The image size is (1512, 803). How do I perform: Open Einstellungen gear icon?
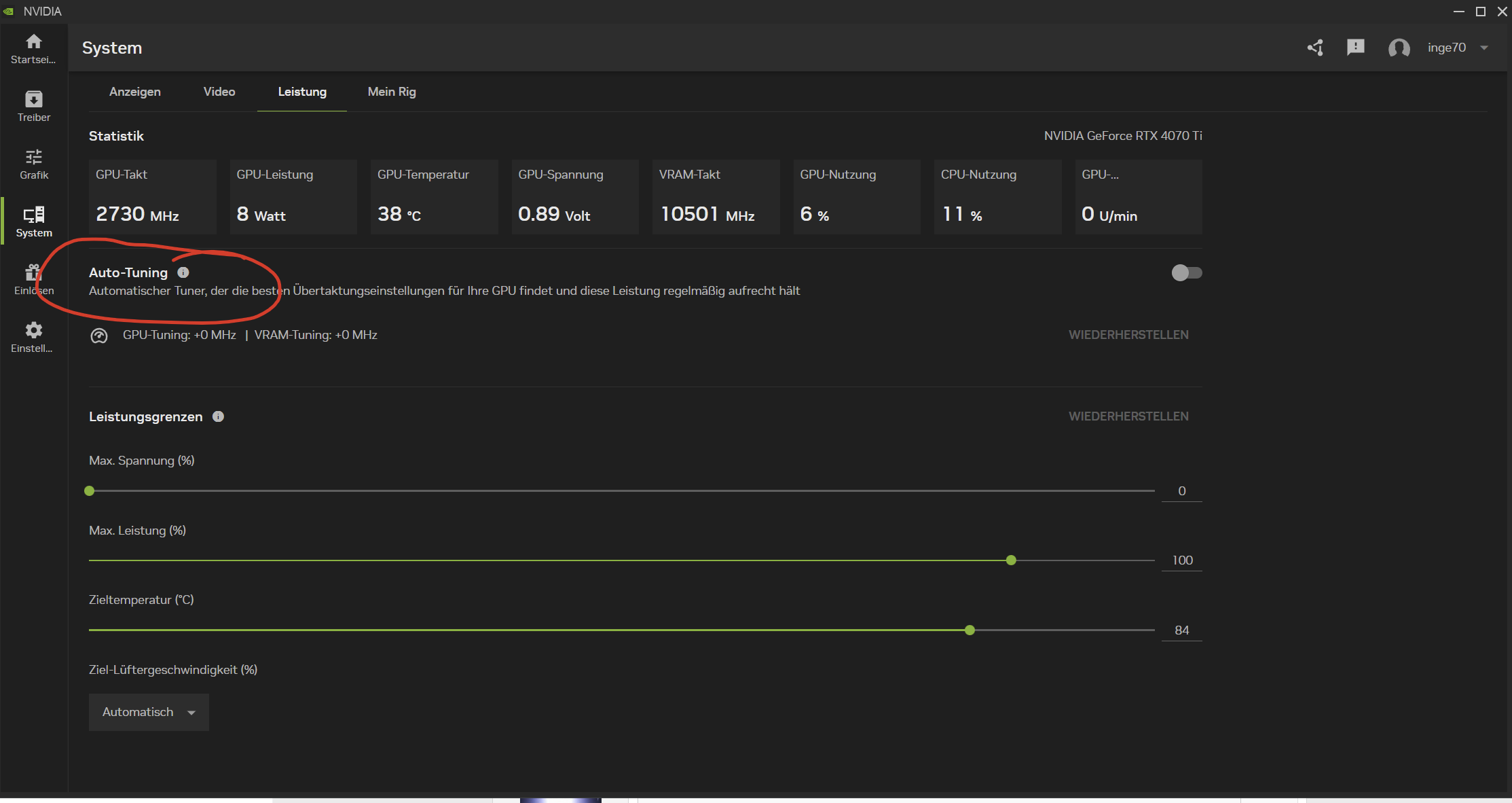pos(33,331)
